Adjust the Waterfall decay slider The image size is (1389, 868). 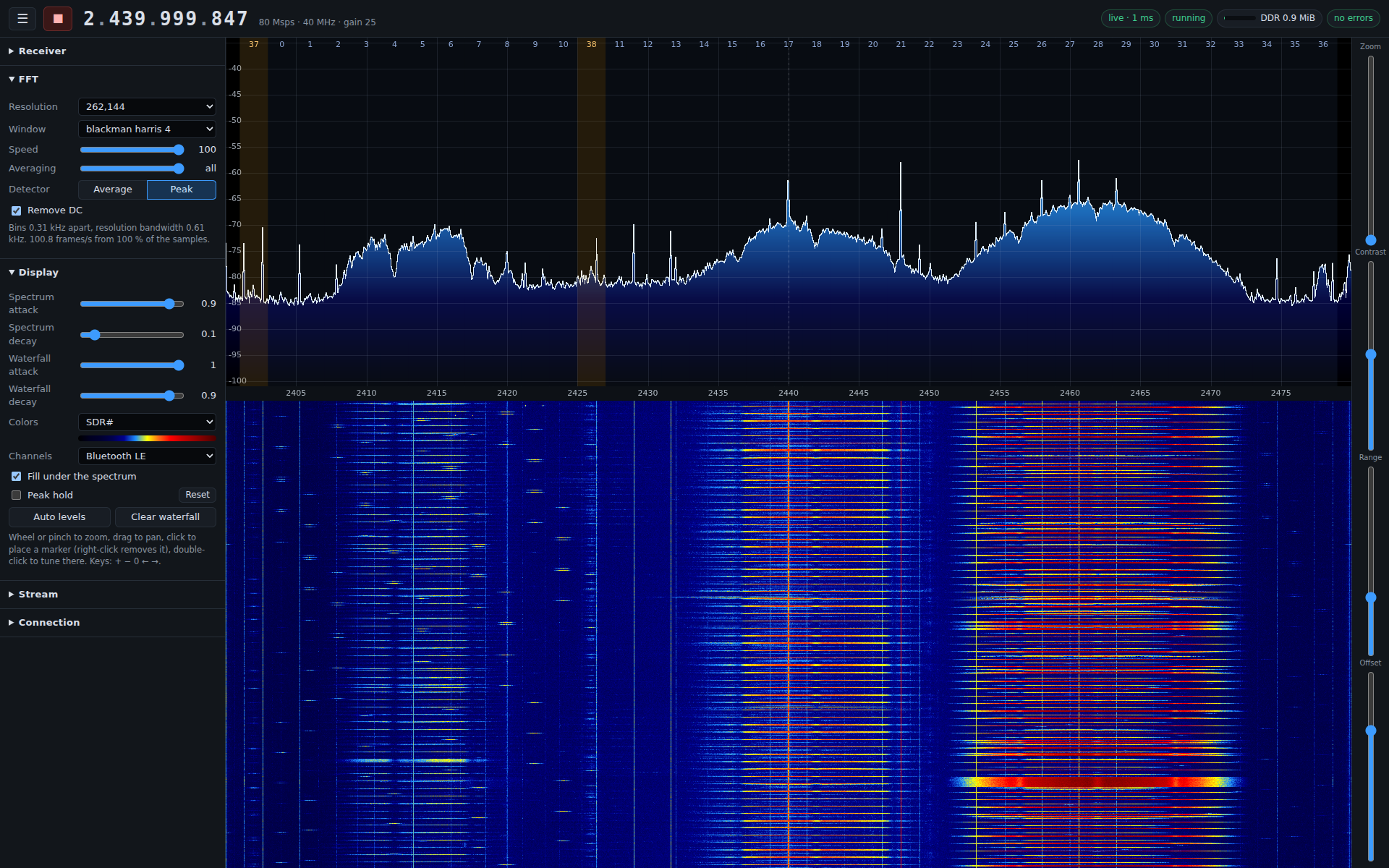pos(132,396)
